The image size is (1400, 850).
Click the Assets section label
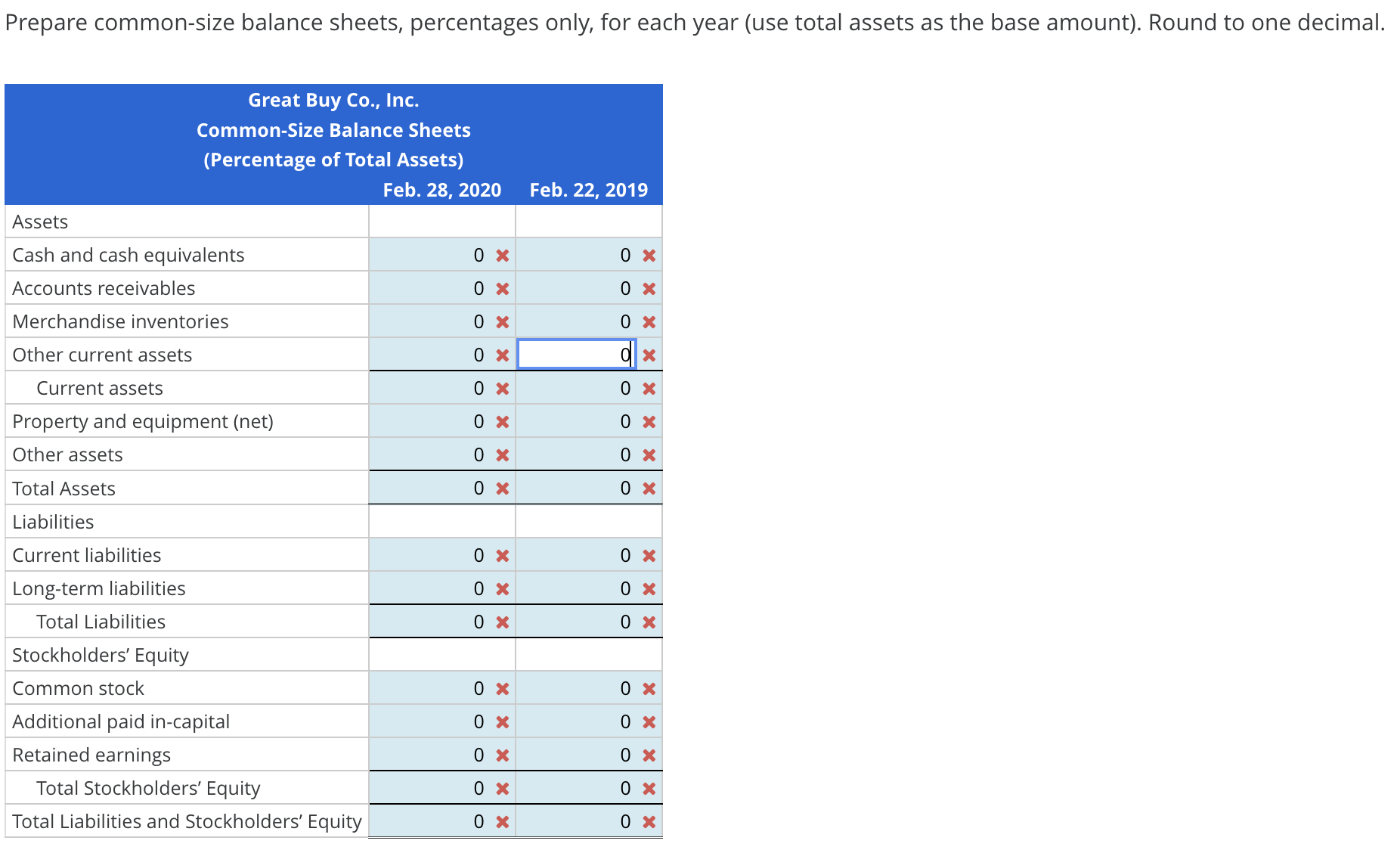tap(40, 222)
